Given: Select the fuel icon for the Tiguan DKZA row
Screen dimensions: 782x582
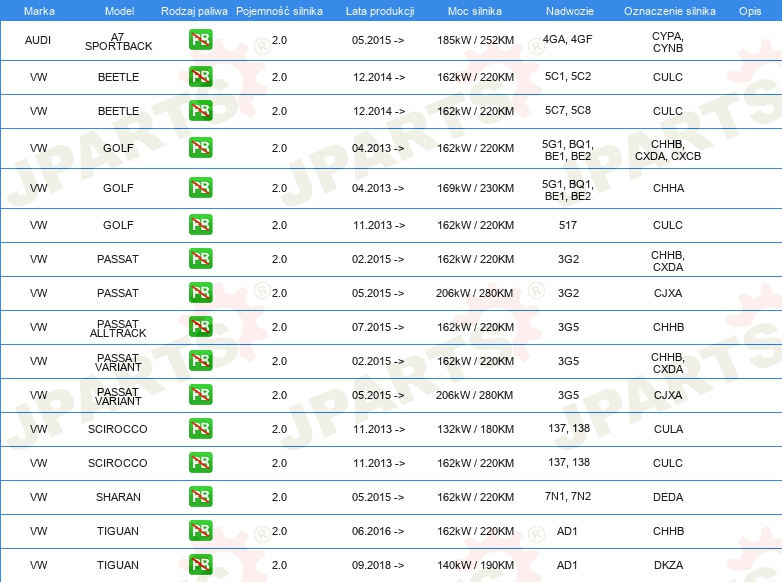Looking at the screenshot, I should point(200,565).
